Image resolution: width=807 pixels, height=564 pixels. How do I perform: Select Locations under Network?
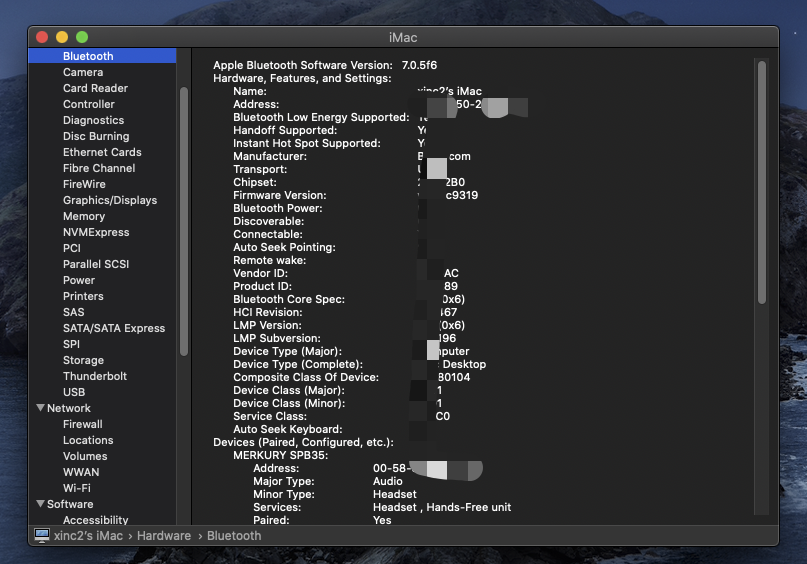[88, 440]
